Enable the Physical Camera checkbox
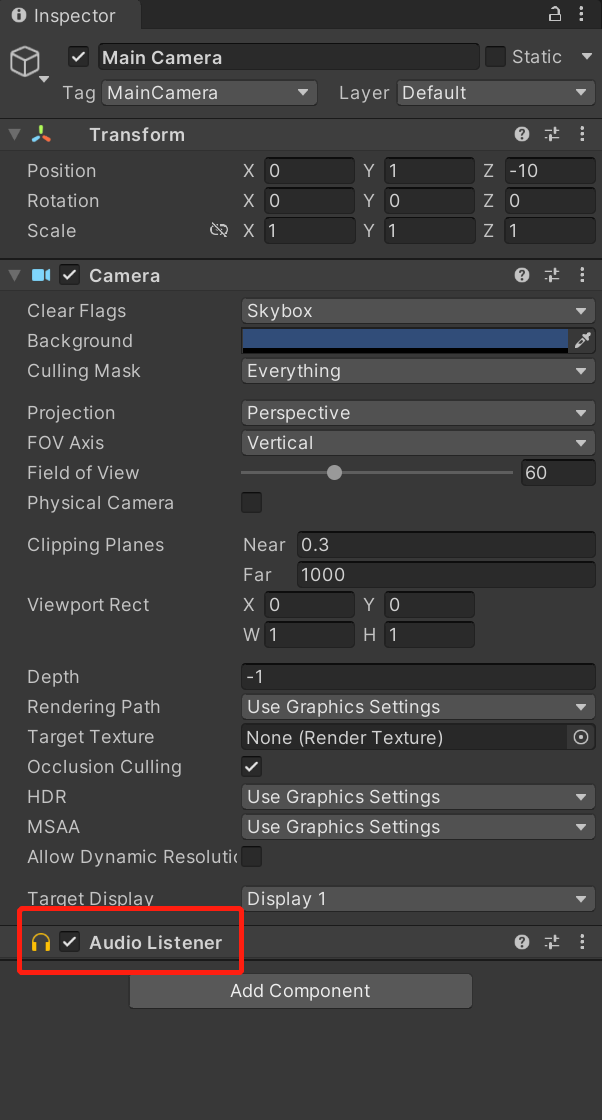 (252, 502)
